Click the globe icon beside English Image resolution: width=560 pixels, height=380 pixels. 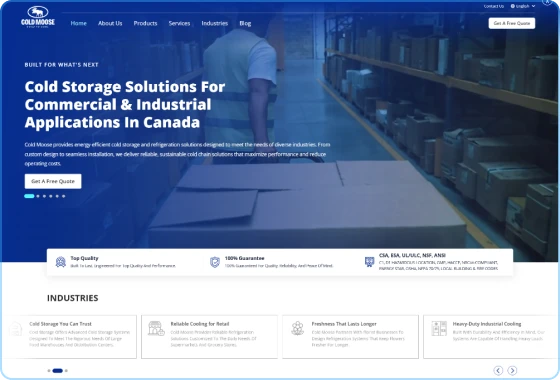coord(512,6)
